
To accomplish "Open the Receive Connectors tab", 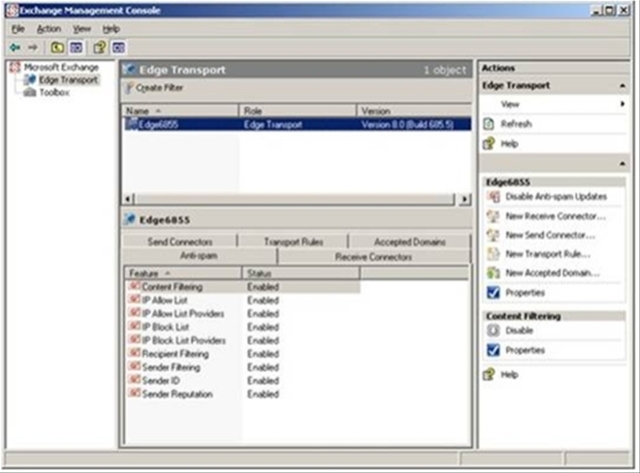I will 374,257.
